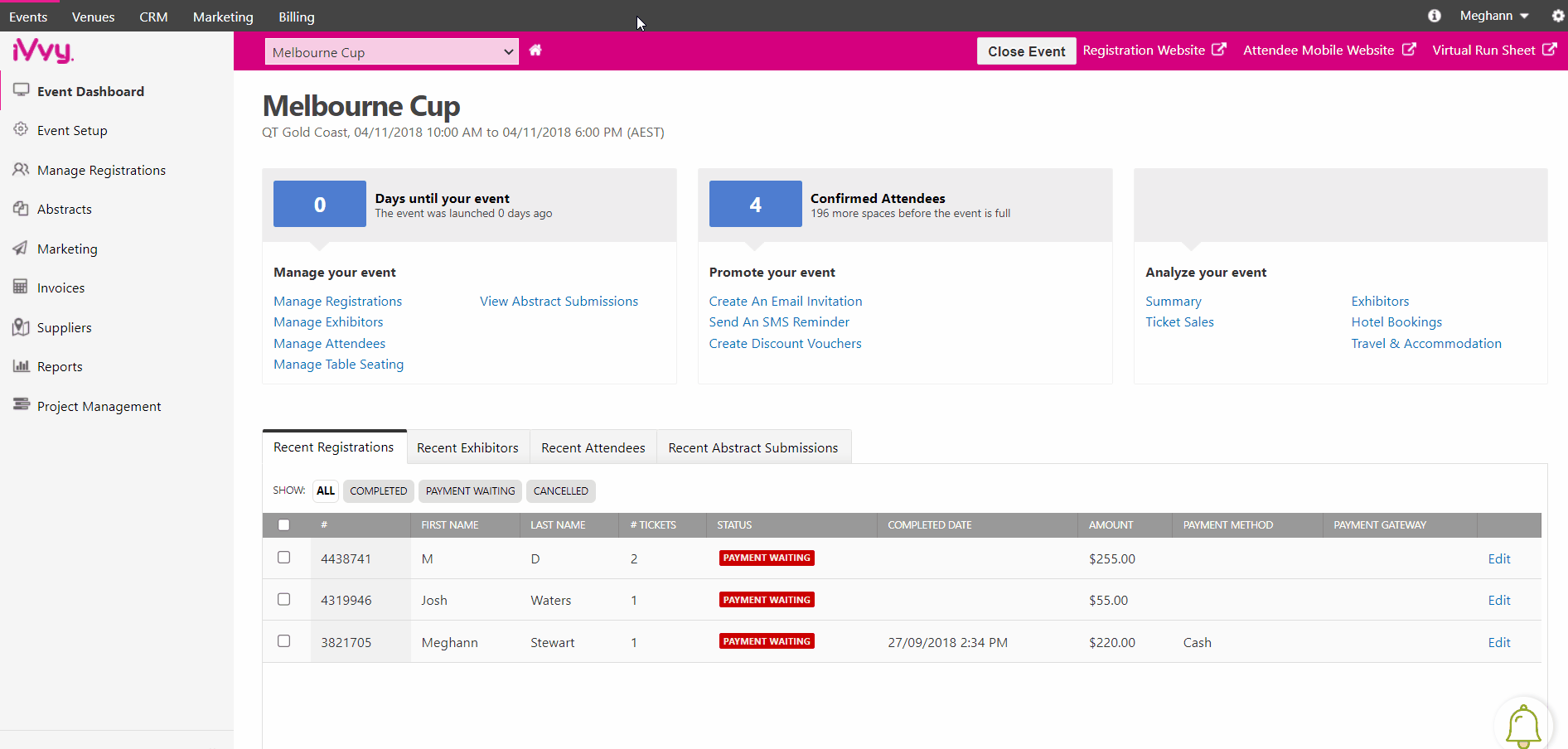Open the Registration Website link
The height and width of the screenshot is (749, 1568).
pyautogui.click(x=1144, y=50)
